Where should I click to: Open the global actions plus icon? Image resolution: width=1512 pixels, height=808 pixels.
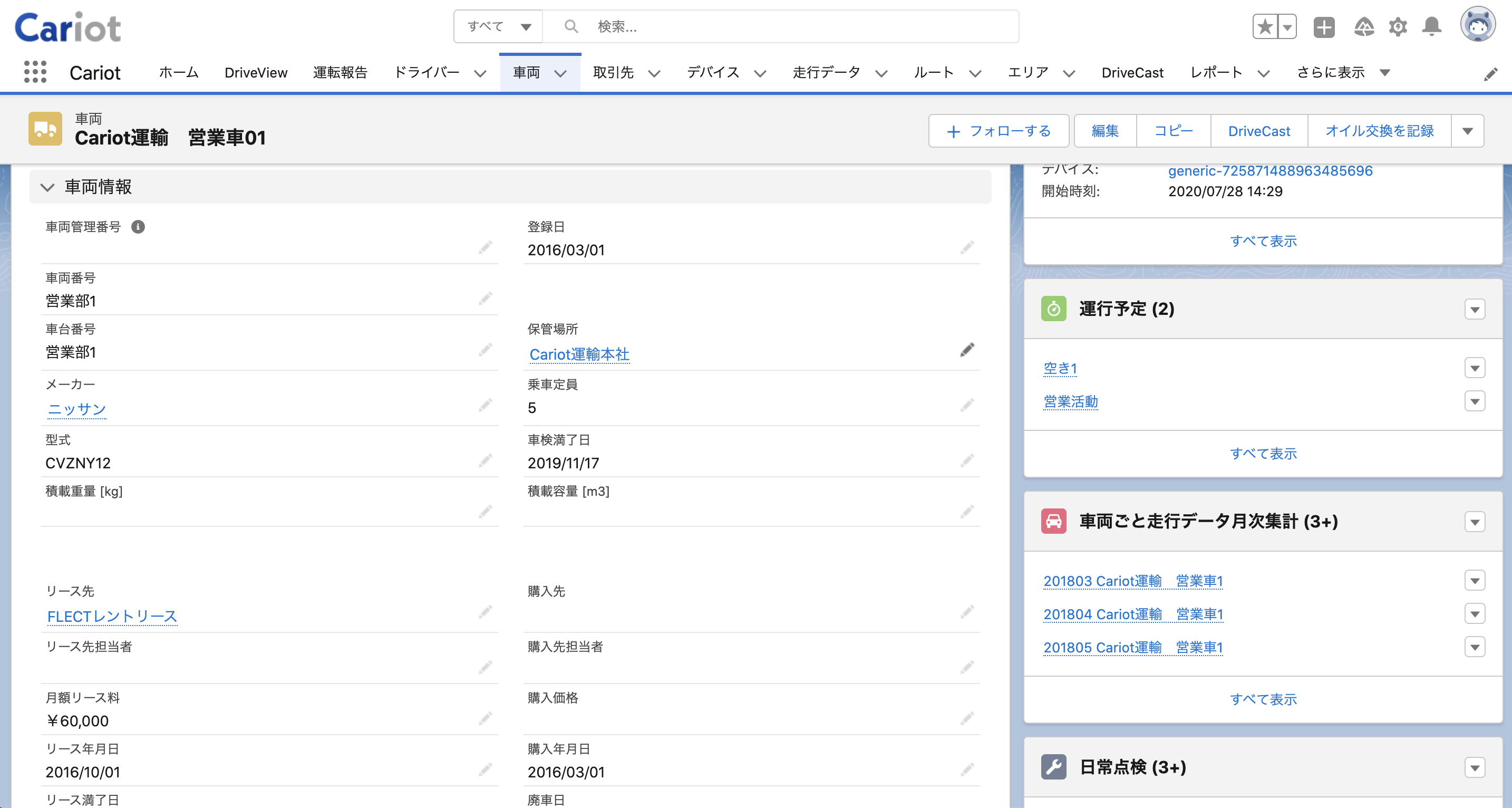1324,26
